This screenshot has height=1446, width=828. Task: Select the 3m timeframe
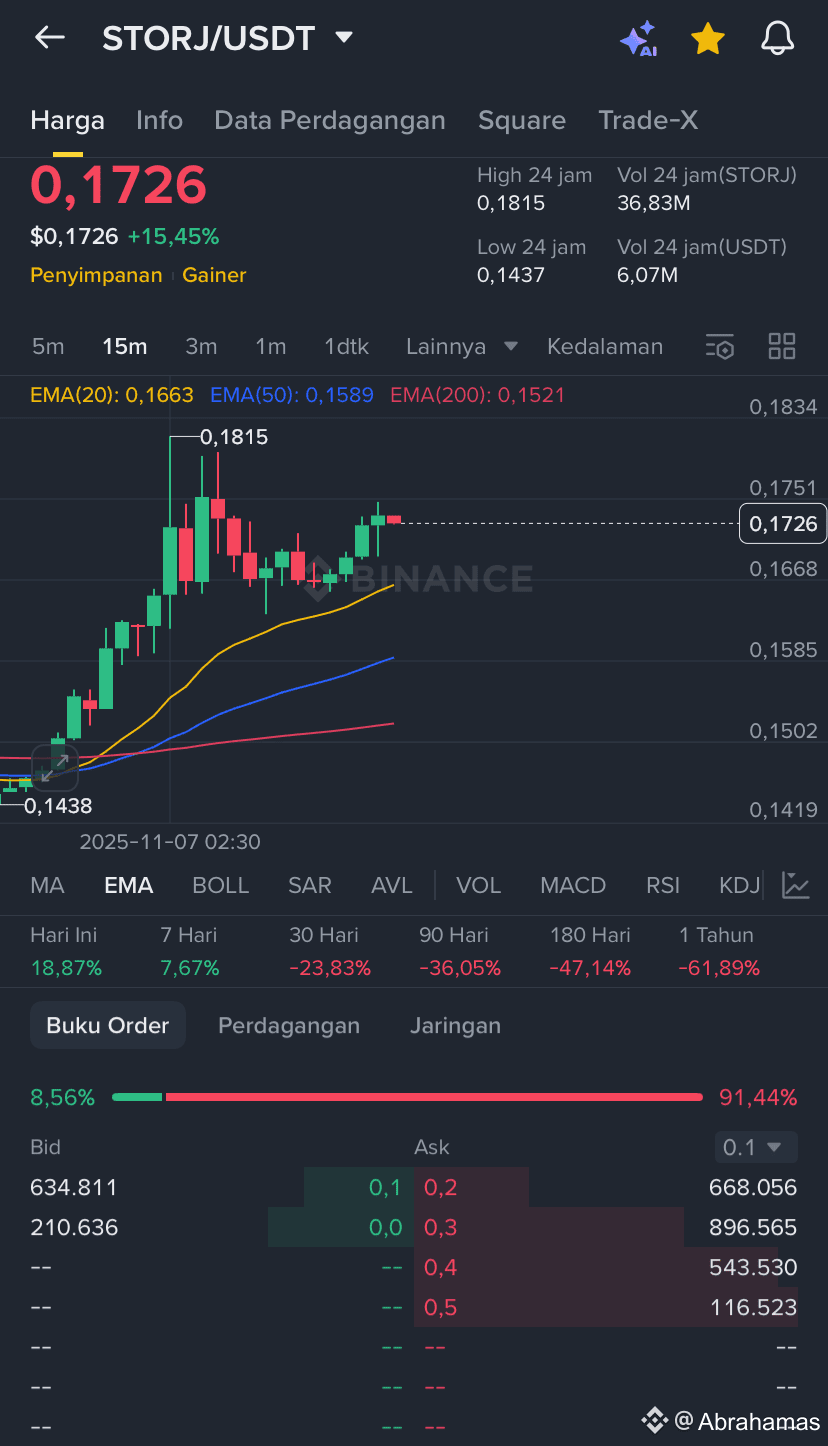coord(201,347)
